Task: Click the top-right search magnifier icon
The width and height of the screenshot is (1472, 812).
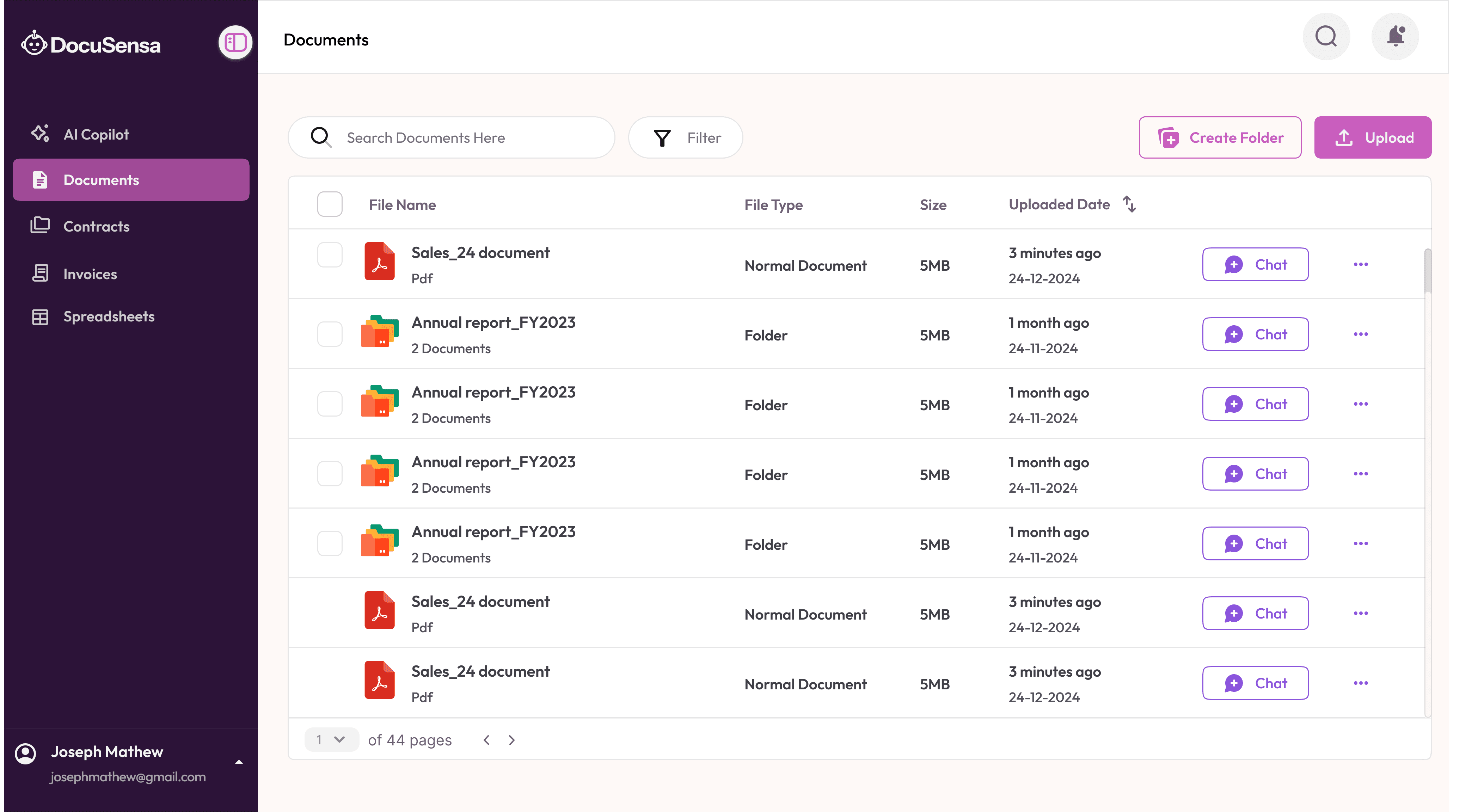Action: coord(1326,37)
